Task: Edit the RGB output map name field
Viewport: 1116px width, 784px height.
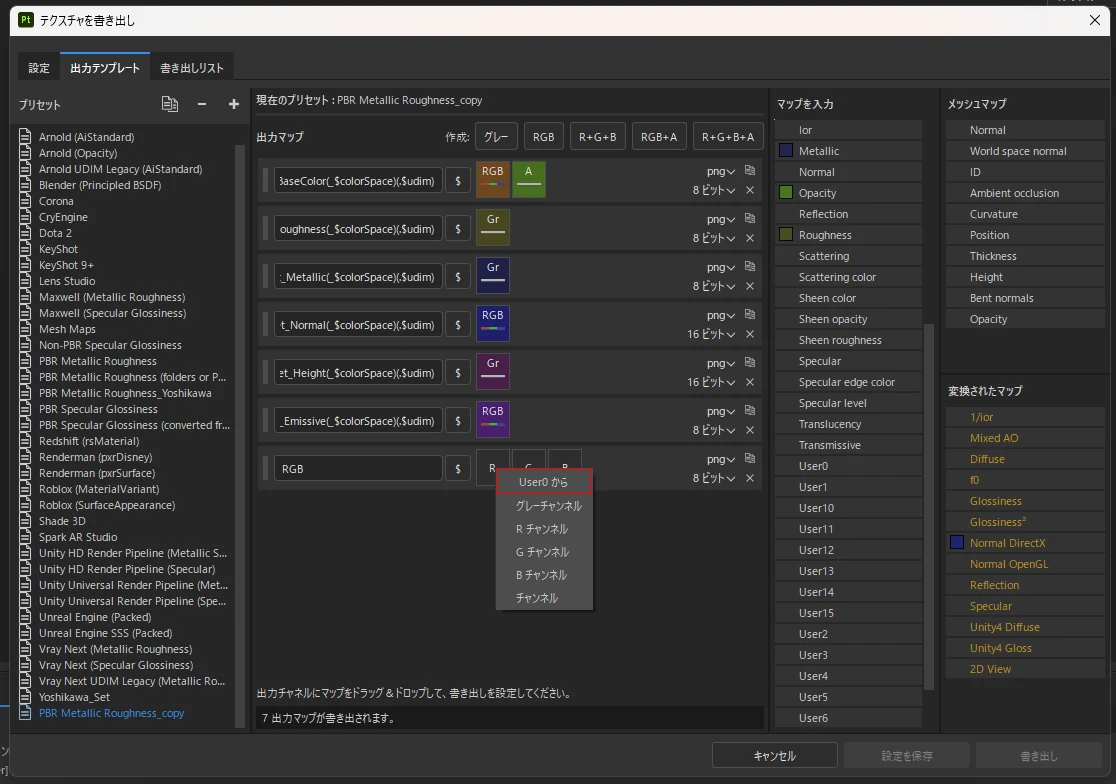Action: pos(358,469)
